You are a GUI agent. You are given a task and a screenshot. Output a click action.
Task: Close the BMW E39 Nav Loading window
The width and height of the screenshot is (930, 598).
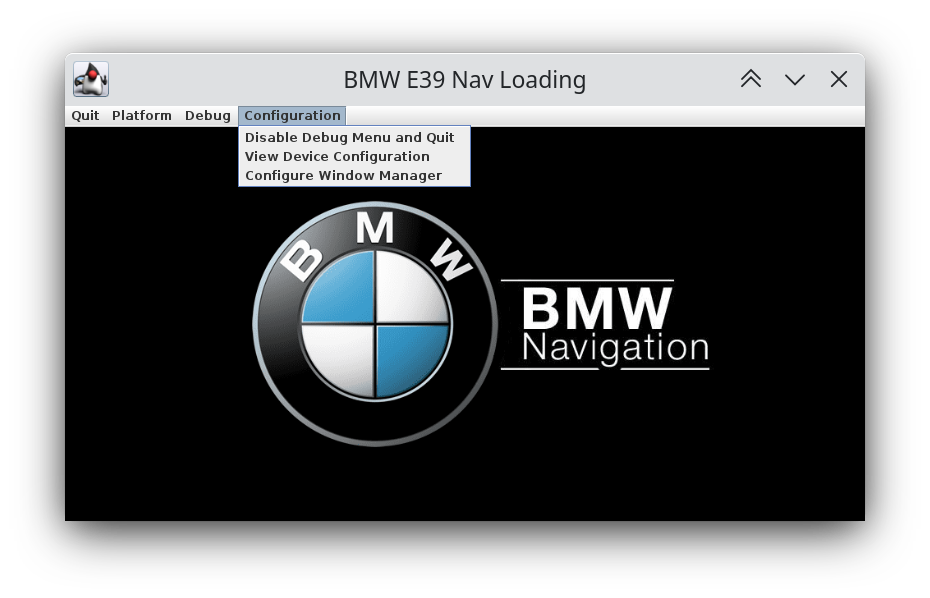839,79
